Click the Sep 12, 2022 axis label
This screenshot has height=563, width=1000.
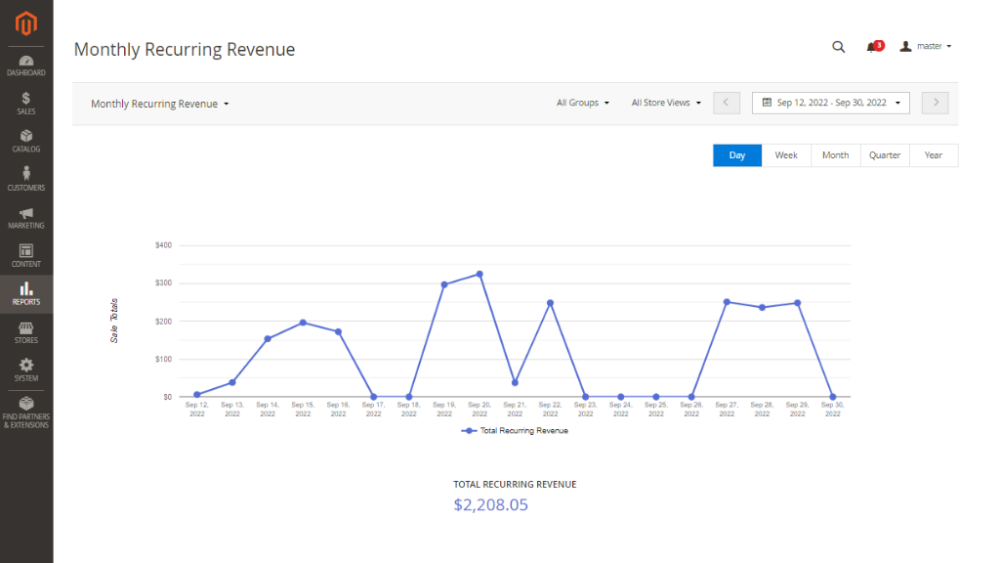(x=197, y=409)
